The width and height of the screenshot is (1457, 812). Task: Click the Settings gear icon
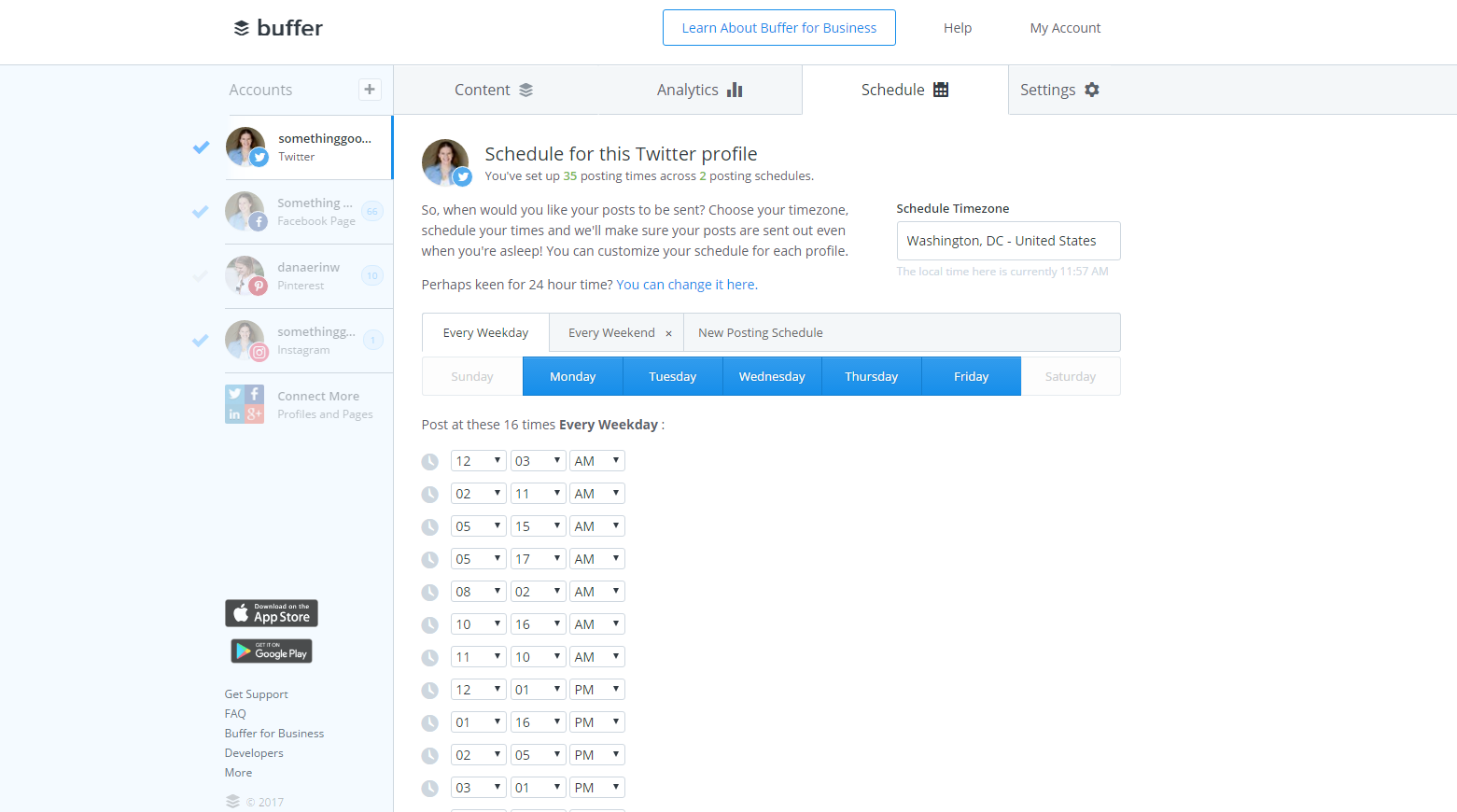click(1092, 90)
